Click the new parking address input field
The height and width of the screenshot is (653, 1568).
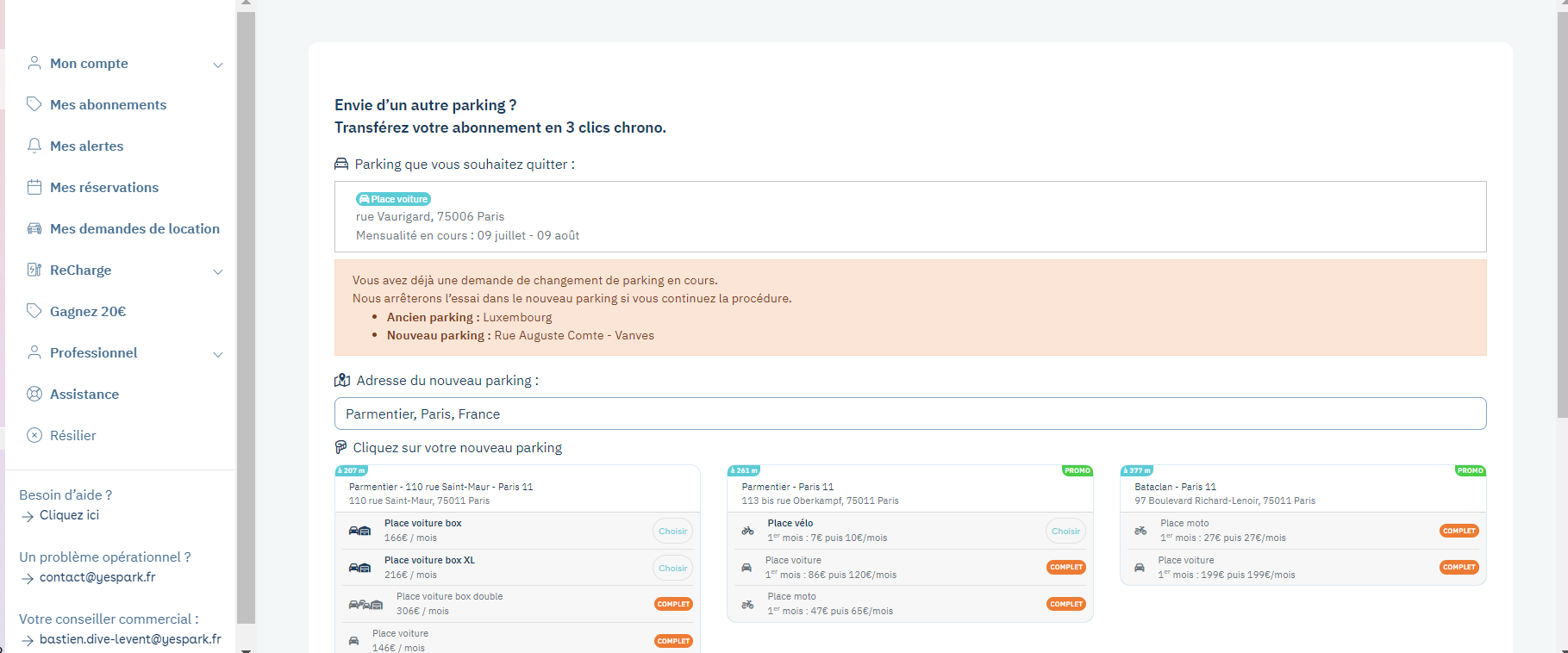909,414
